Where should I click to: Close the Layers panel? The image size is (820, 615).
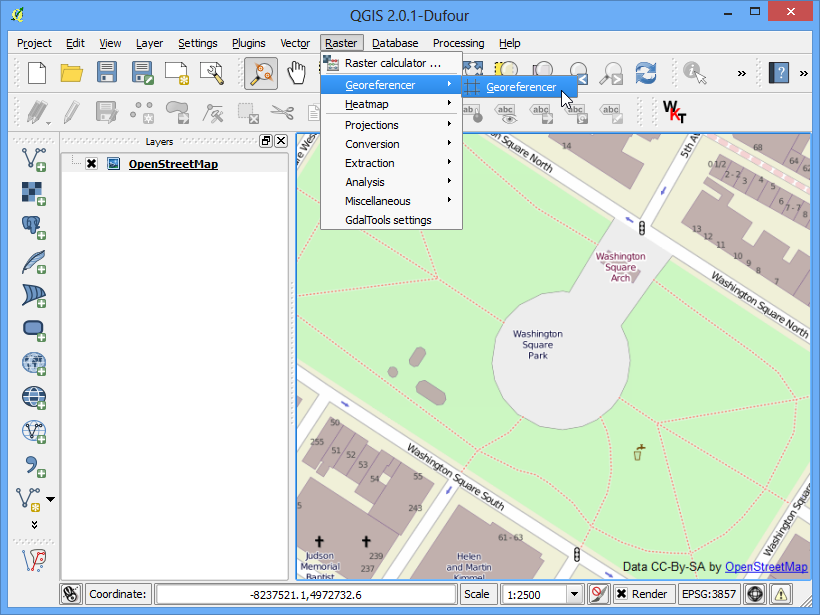[281, 141]
